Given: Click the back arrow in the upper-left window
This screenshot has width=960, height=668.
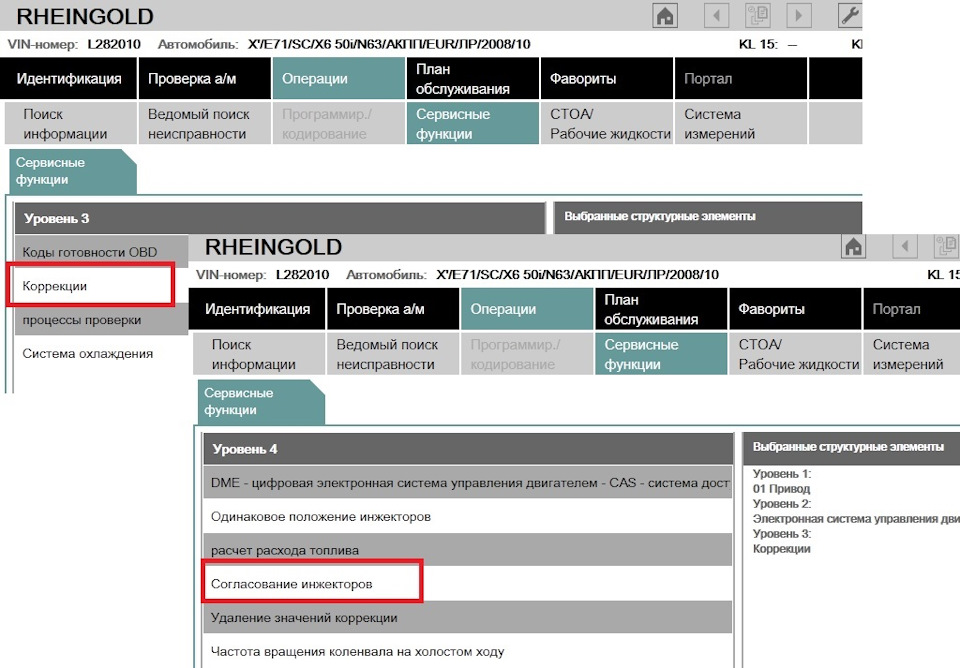Looking at the screenshot, I should point(716,15).
